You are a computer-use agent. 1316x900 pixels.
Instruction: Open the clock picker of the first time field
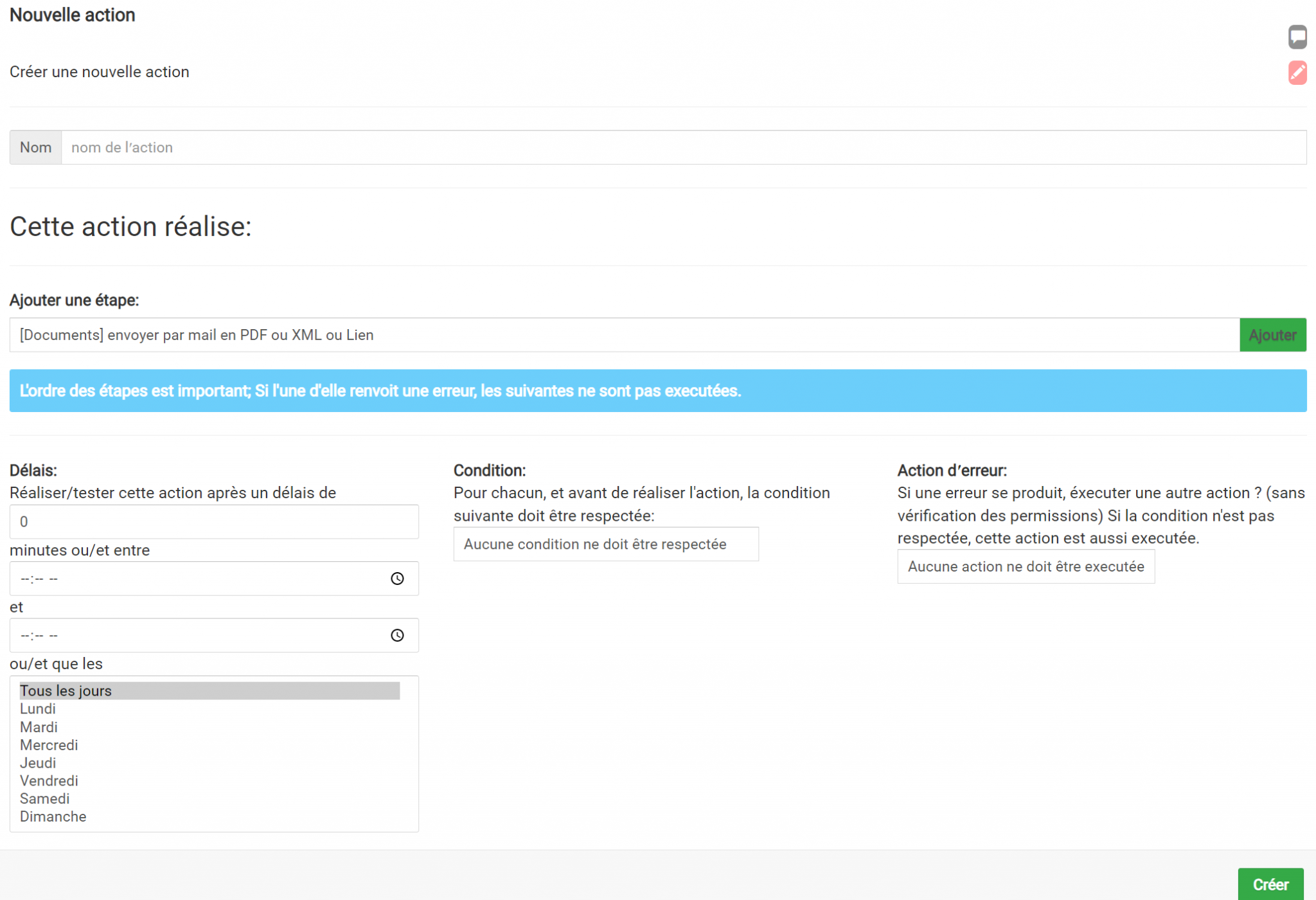point(397,578)
